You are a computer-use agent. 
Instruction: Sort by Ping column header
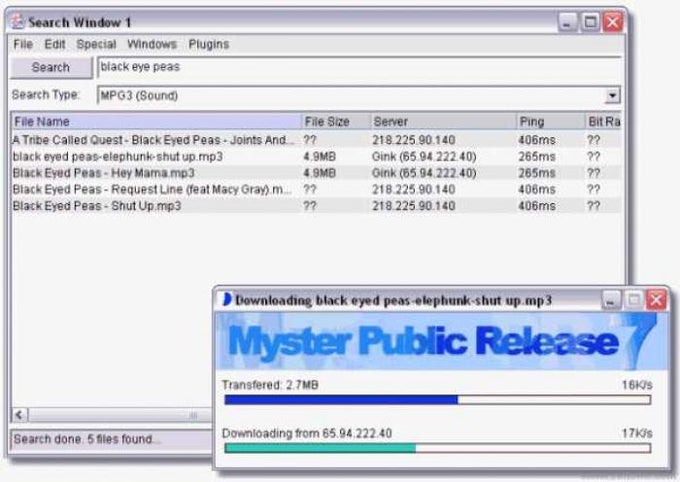pos(551,121)
